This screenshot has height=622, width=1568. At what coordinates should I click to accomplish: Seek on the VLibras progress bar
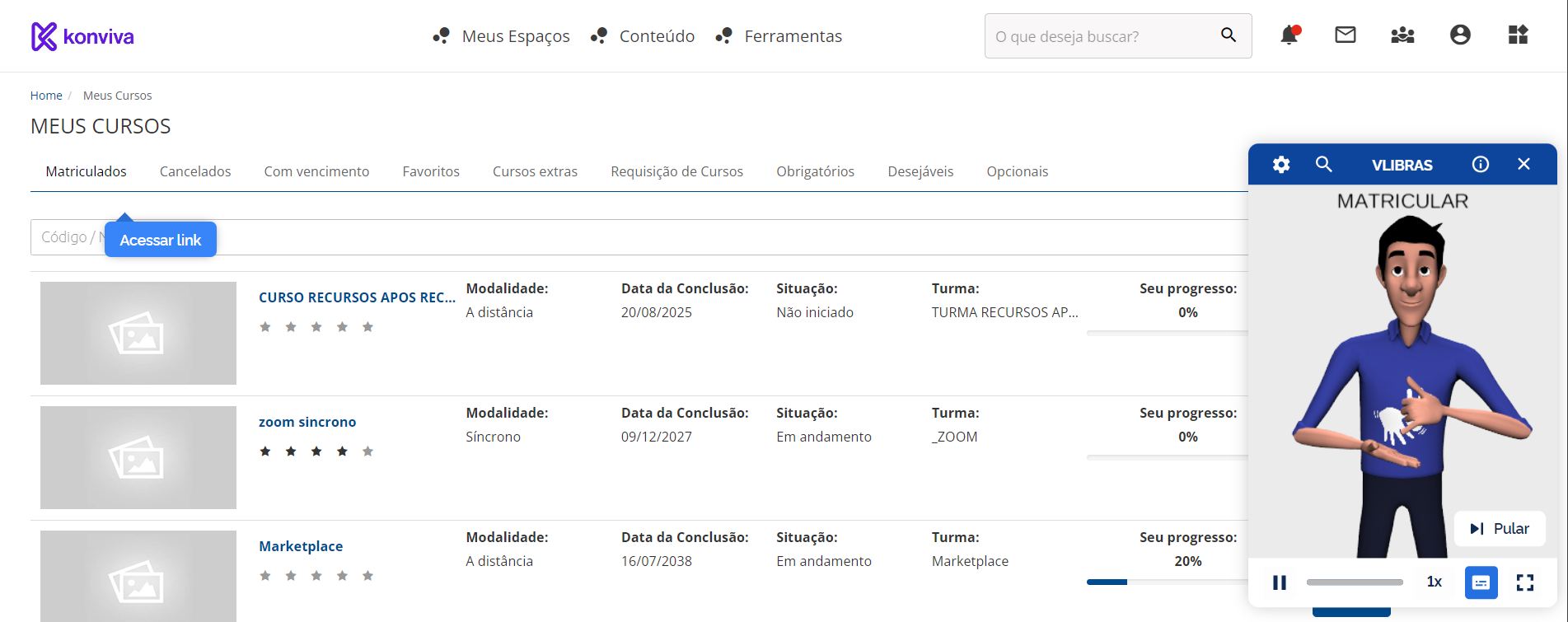tap(1355, 582)
